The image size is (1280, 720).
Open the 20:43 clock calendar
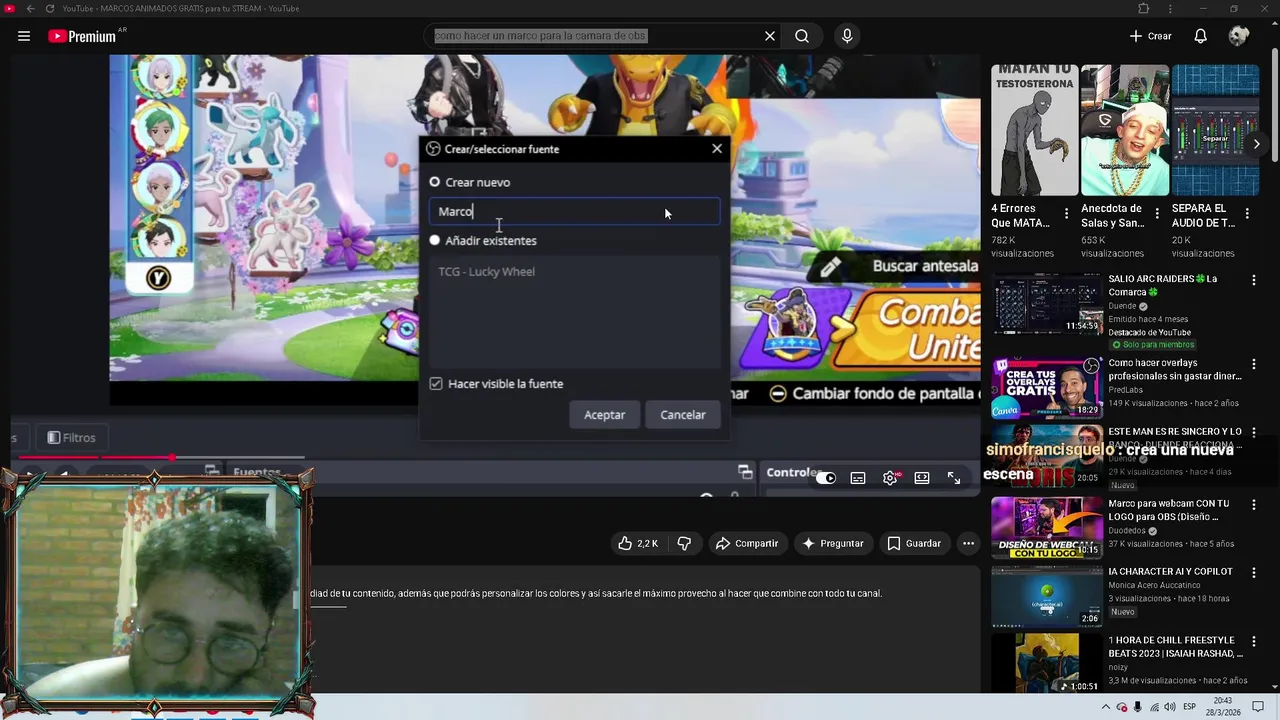click(x=1222, y=706)
